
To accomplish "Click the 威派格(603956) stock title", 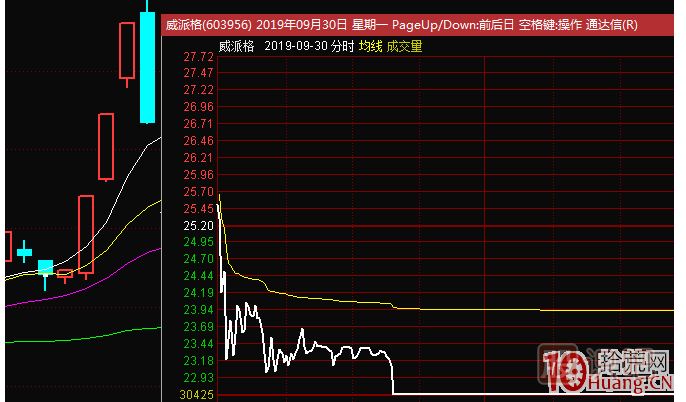I will [209, 25].
